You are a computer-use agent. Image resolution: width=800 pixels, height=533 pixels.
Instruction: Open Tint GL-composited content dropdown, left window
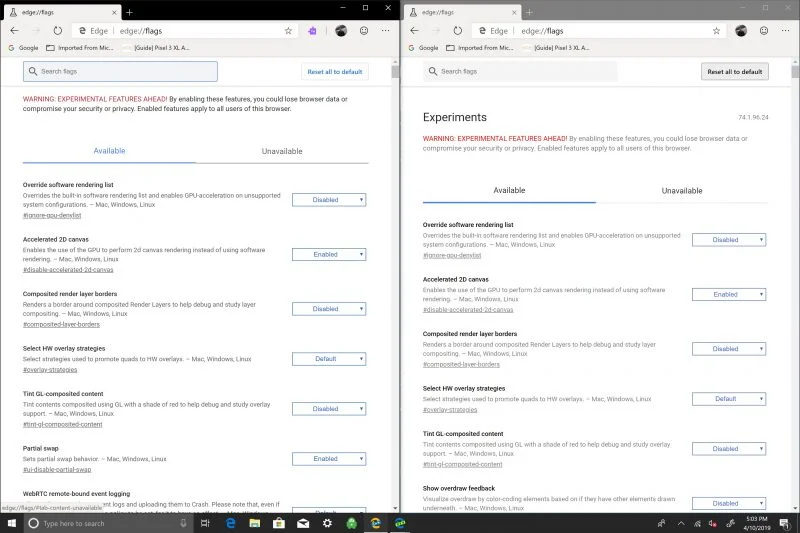coord(329,409)
